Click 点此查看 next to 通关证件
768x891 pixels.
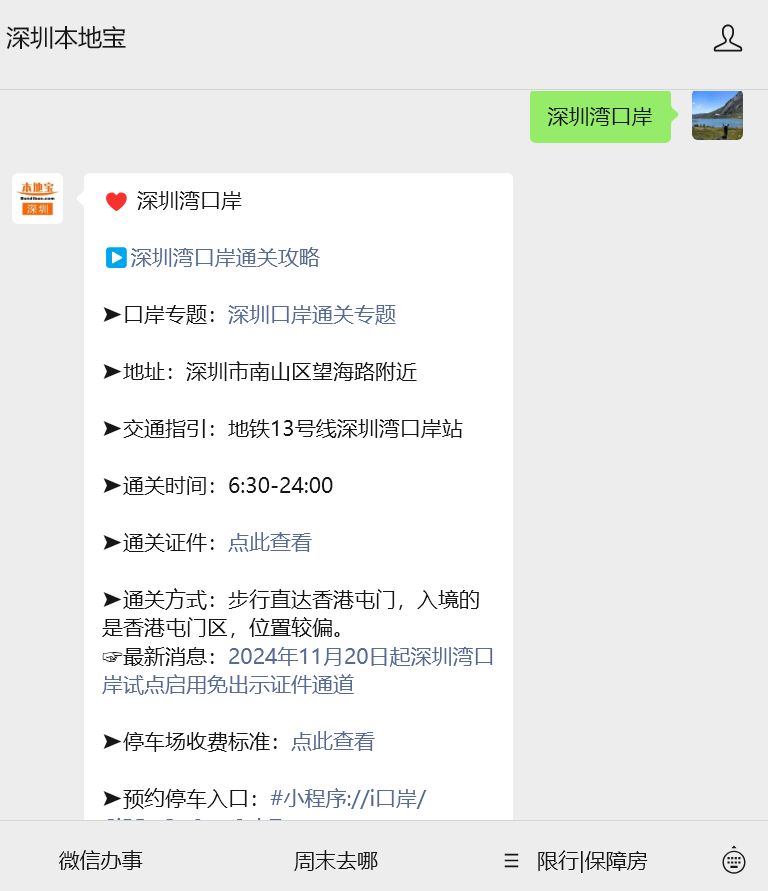pyautogui.click(x=270, y=543)
